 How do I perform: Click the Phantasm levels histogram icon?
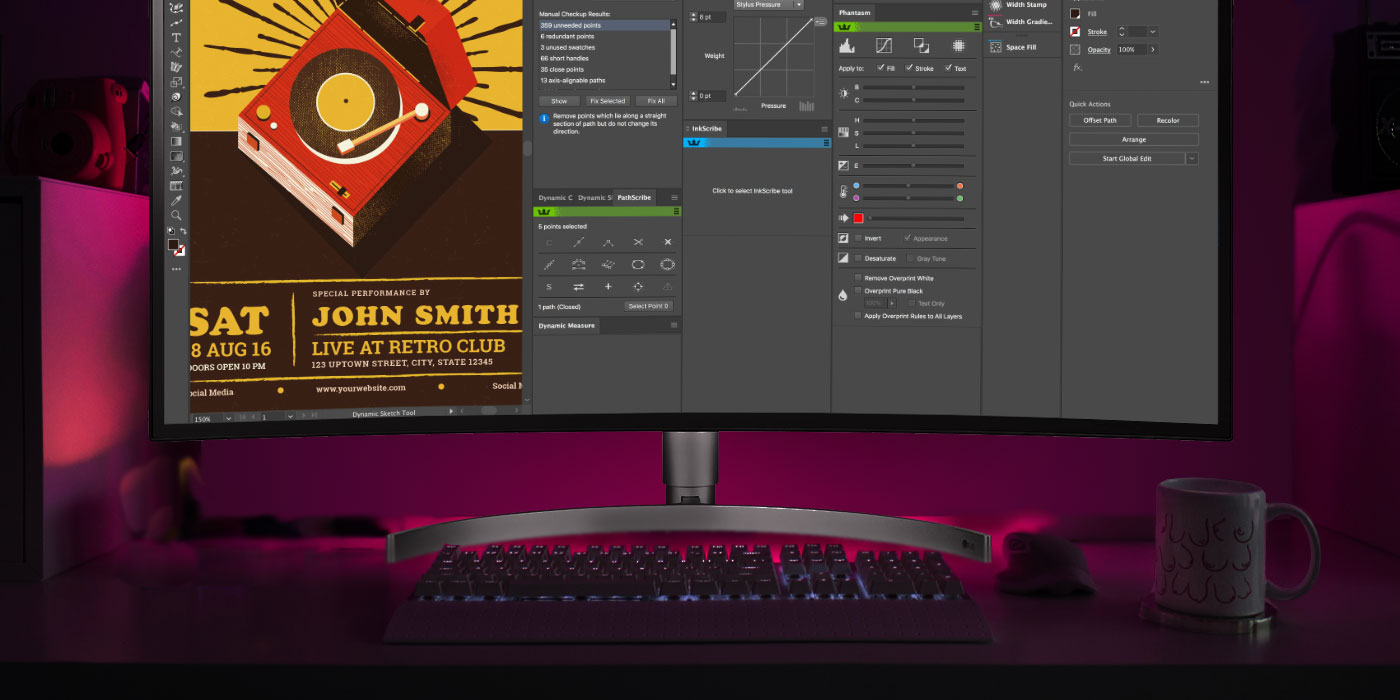coord(846,46)
